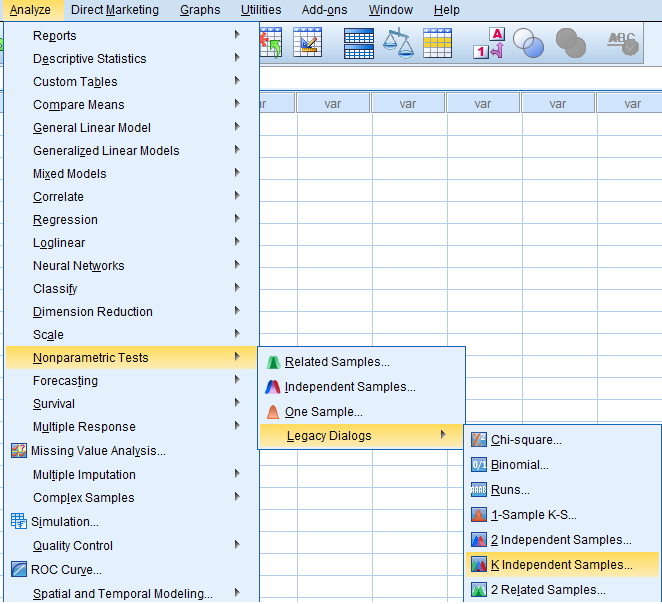Choose Forecasting menu entry
Screen dimensions: 662x604
132,381
